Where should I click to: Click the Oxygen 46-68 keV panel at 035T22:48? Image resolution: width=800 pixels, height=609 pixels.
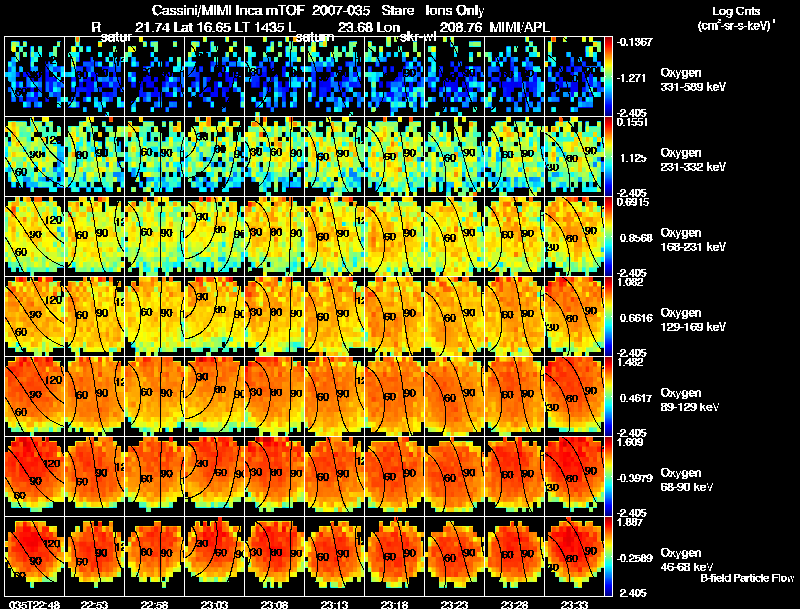(x=34, y=556)
